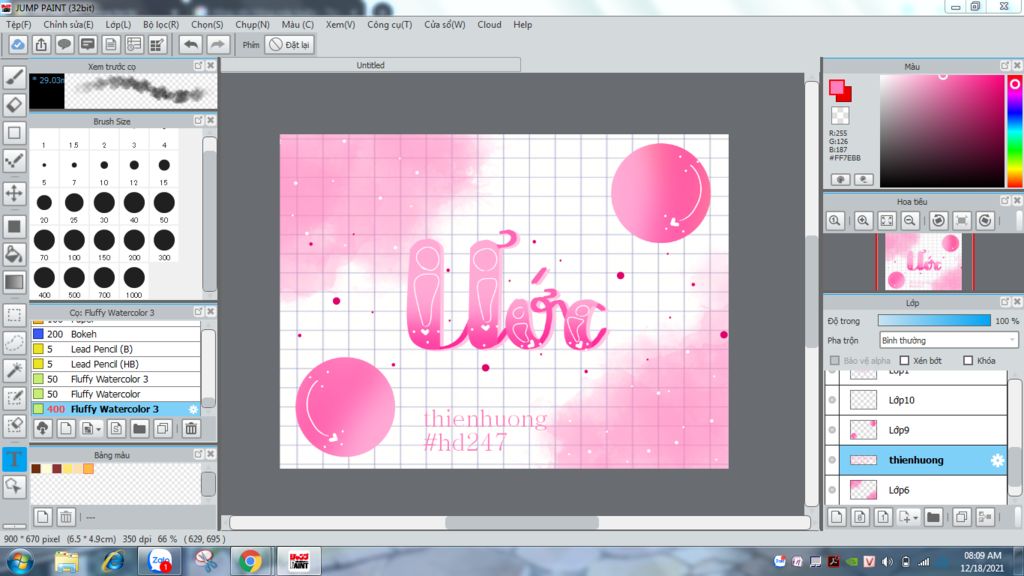The height and width of the screenshot is (576, 1024).
Task: Open the Tệp(F) menu
Action: [18, 25]
